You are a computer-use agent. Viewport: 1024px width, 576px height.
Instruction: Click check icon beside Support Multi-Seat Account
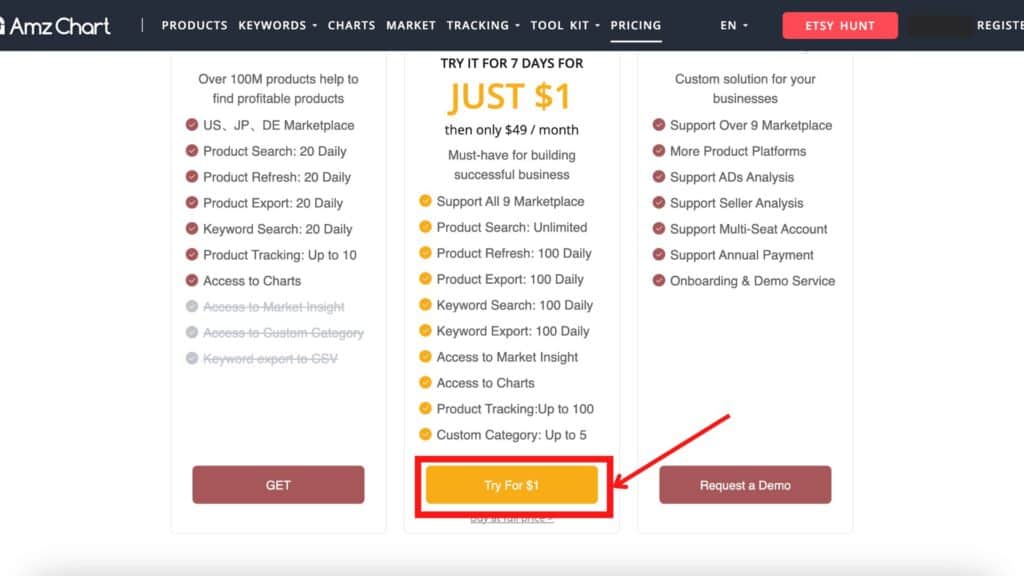coord(659,229)
